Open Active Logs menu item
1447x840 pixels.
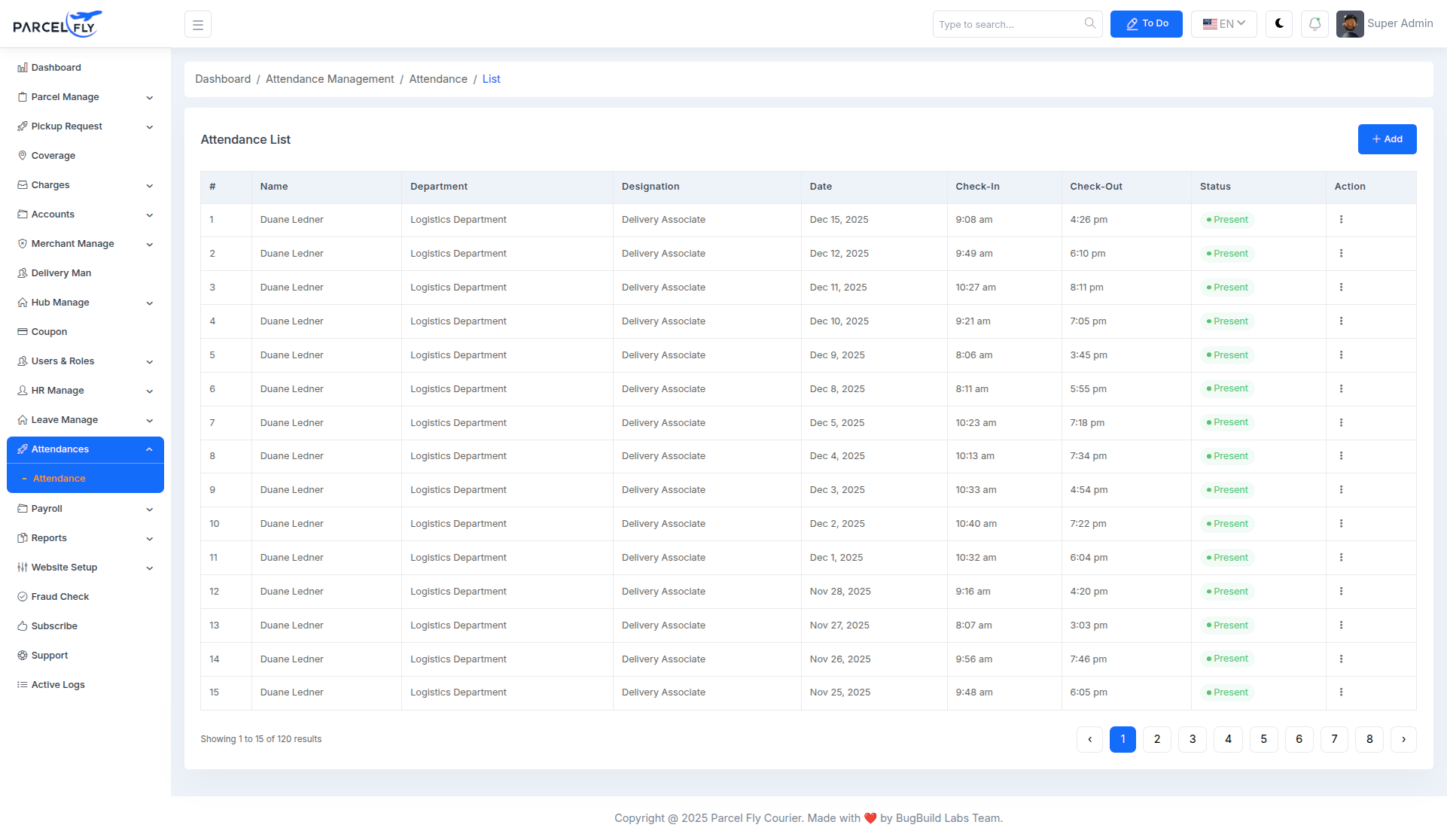click(x=58, y=685)
